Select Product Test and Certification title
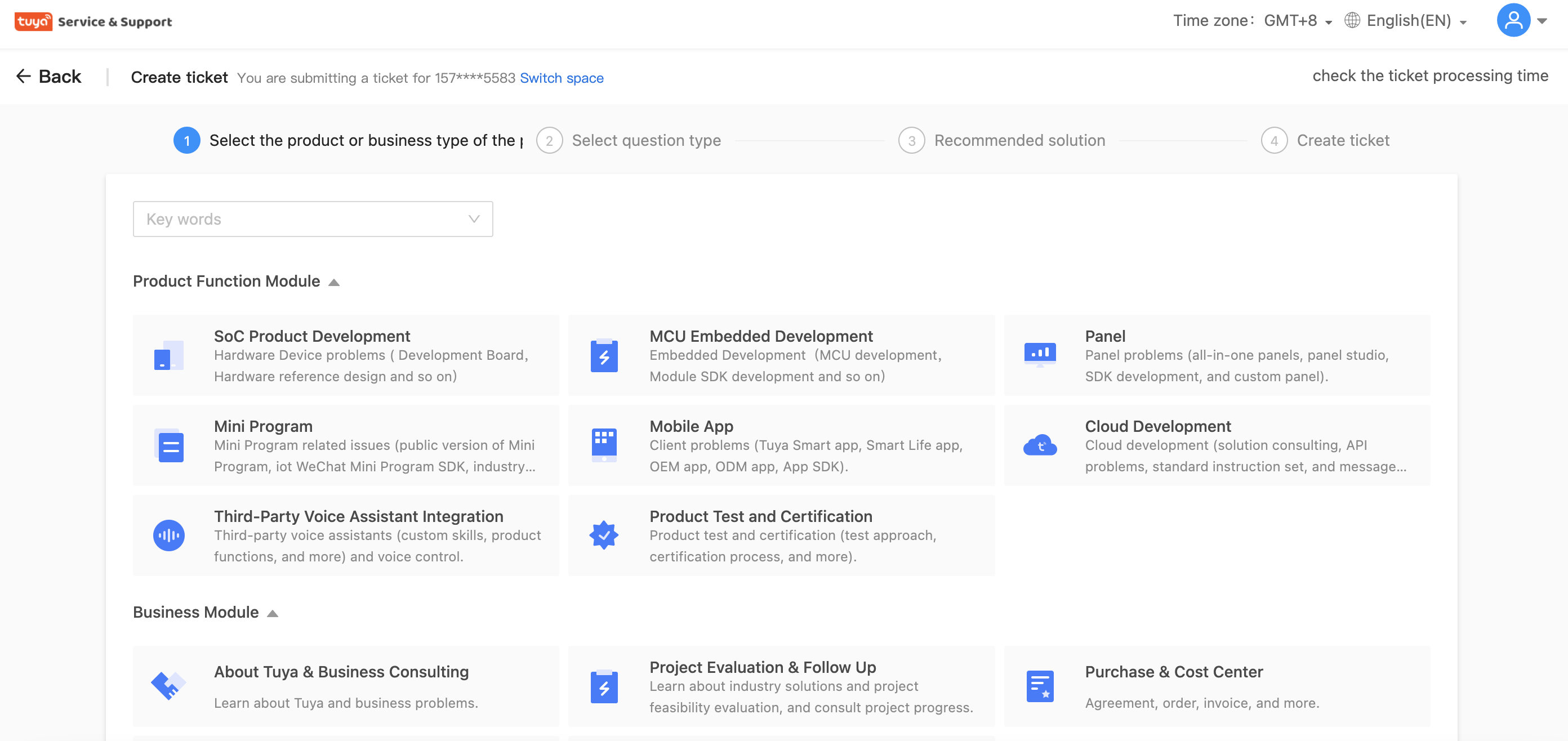Viewport: 1568px width, 741px height. click(x=760, y=516)
